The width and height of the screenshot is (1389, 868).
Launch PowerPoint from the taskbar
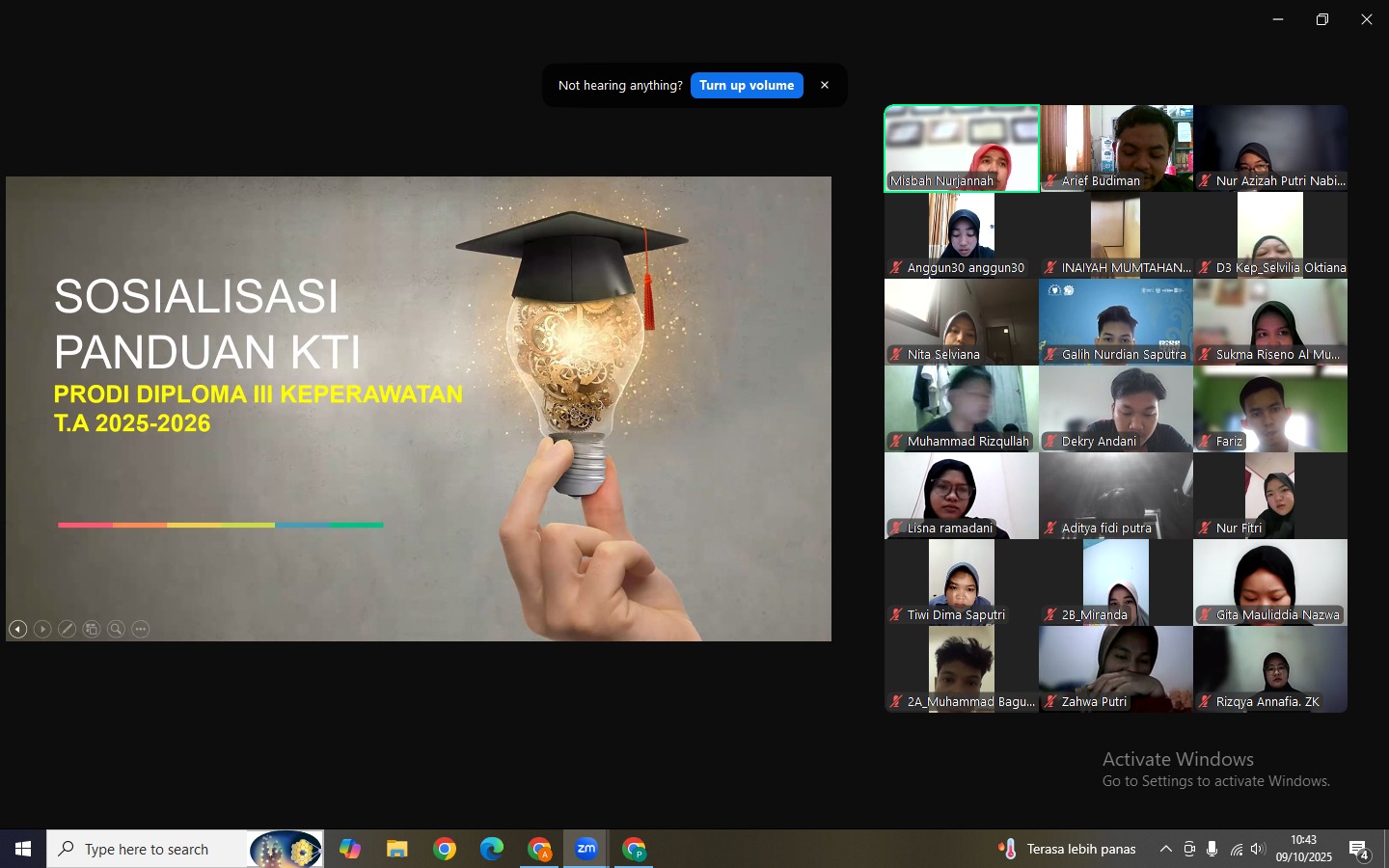(x=634, y=849)
